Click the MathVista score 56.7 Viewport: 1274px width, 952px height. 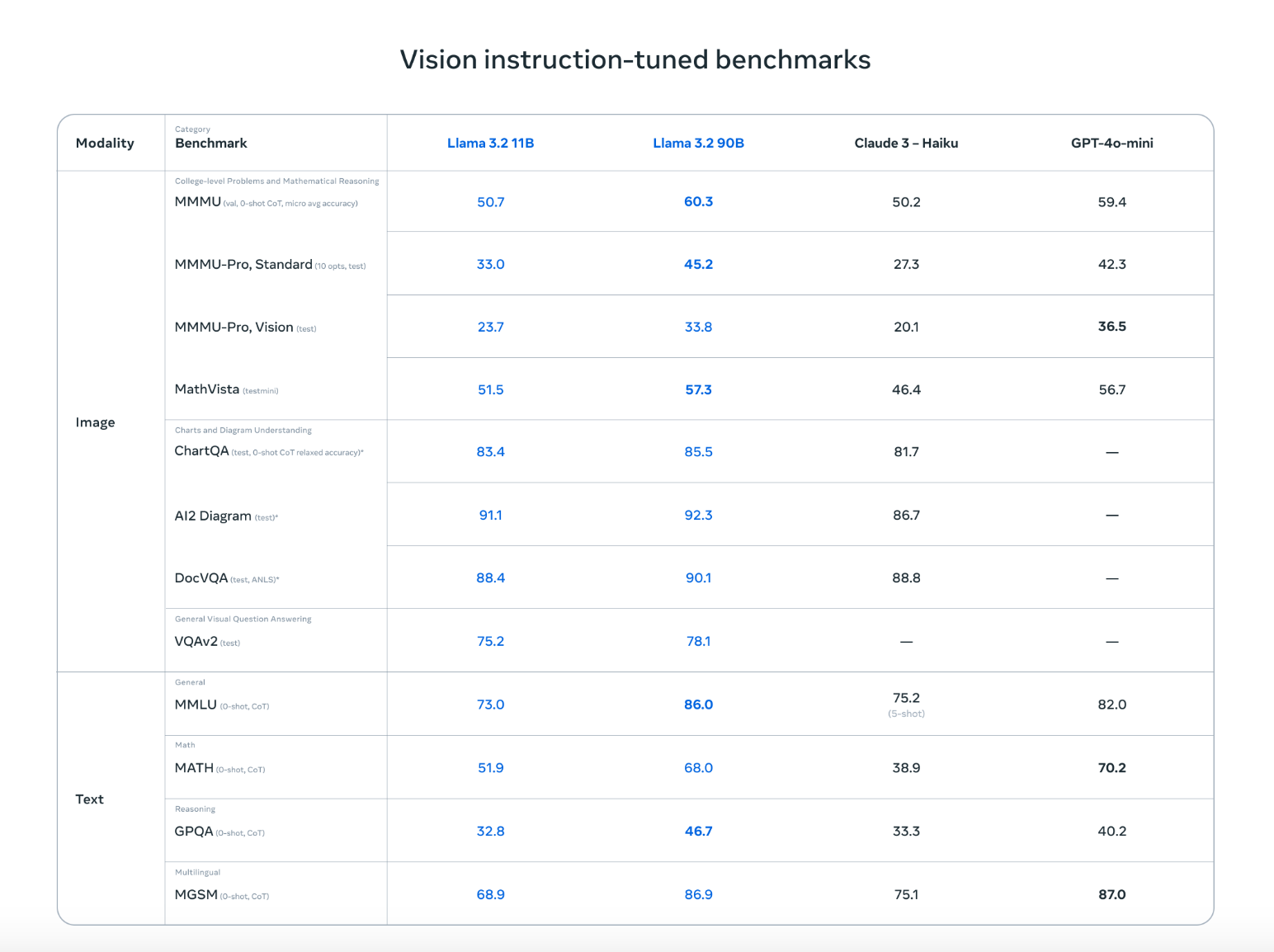pyautogui.click(x=1112, y=389)
